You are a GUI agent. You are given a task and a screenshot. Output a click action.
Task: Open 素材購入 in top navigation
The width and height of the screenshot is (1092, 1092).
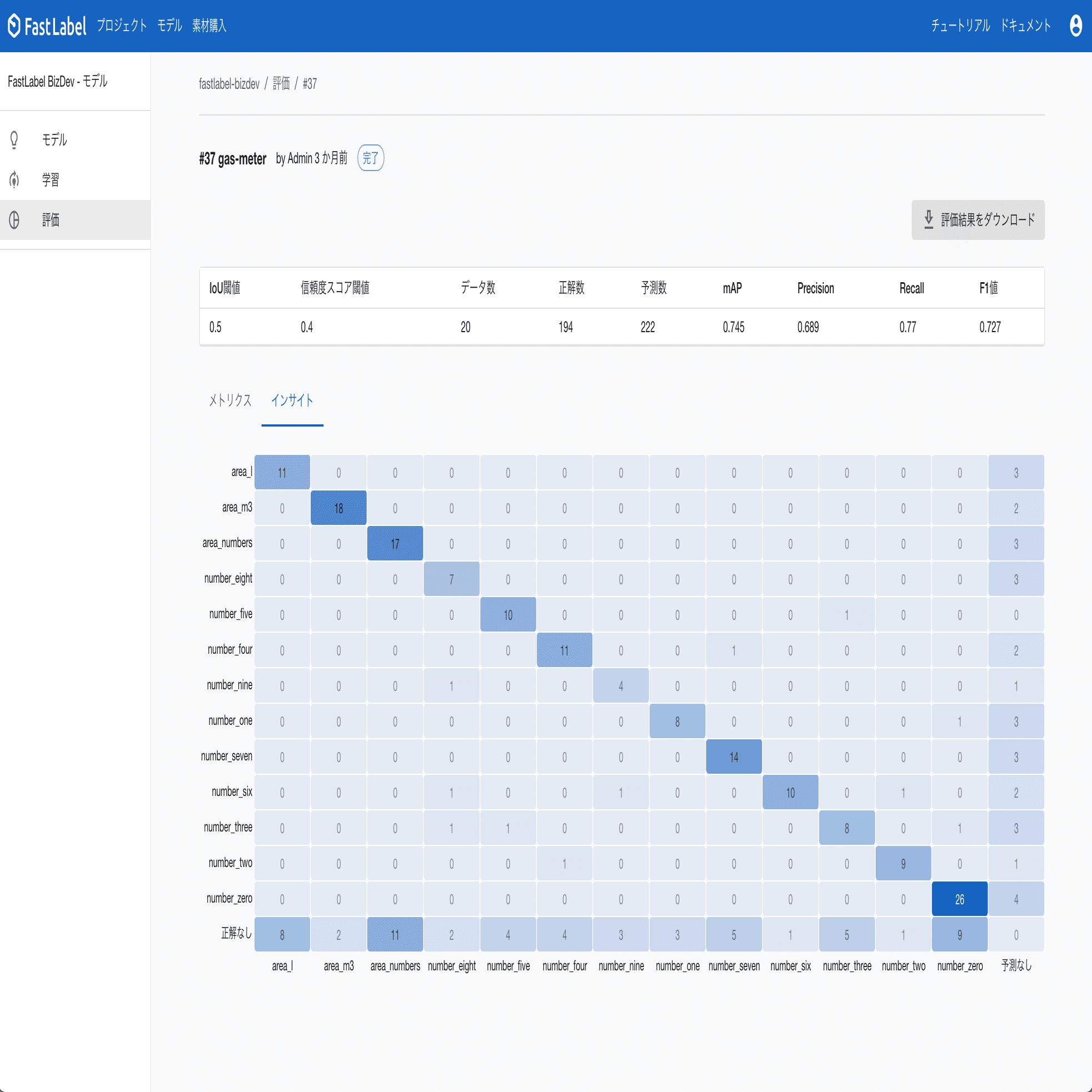point(209,26)
